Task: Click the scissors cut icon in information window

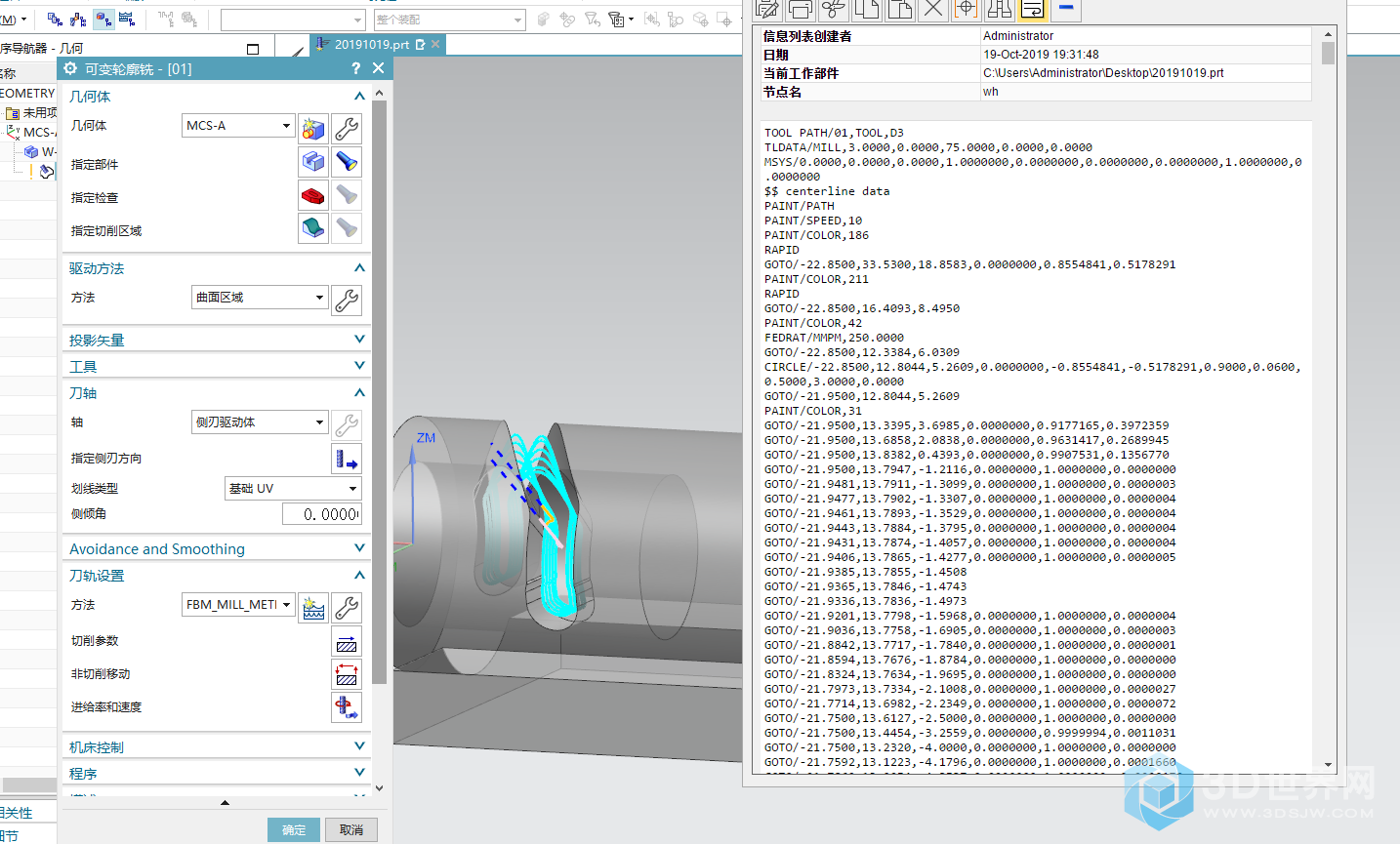Action: pos(834,9)
